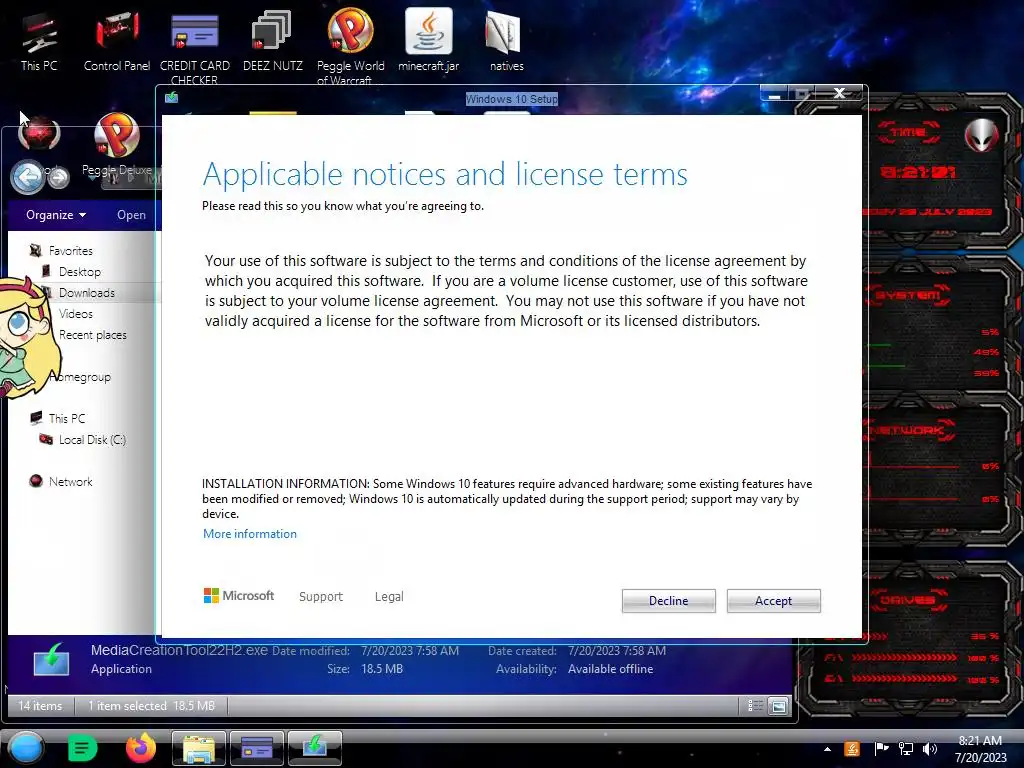Open the More information link
The height and width of the screenshot is (768, 1024).
pyautogui.click(x=249, y=534)
